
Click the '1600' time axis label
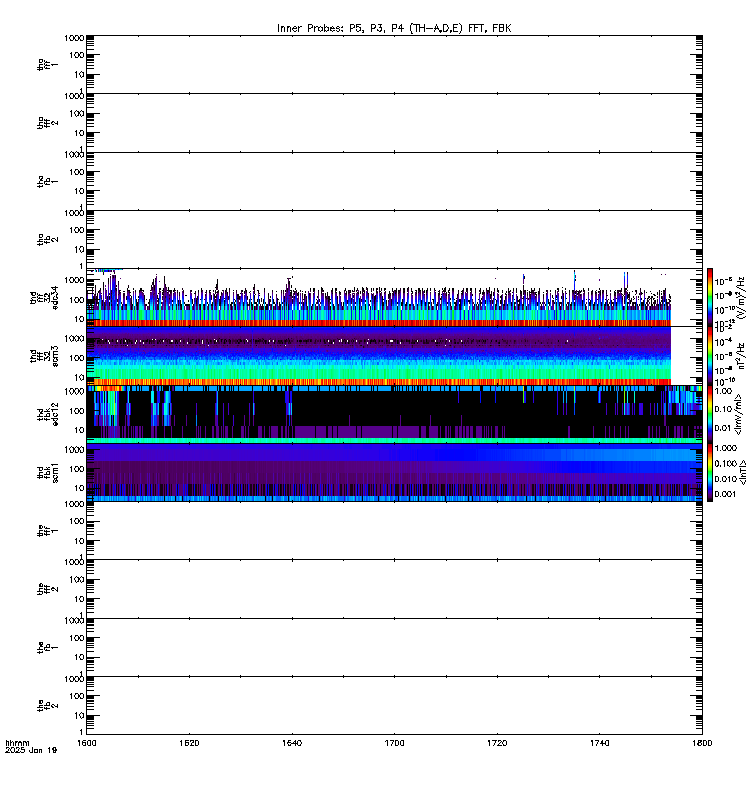(87, 743)
